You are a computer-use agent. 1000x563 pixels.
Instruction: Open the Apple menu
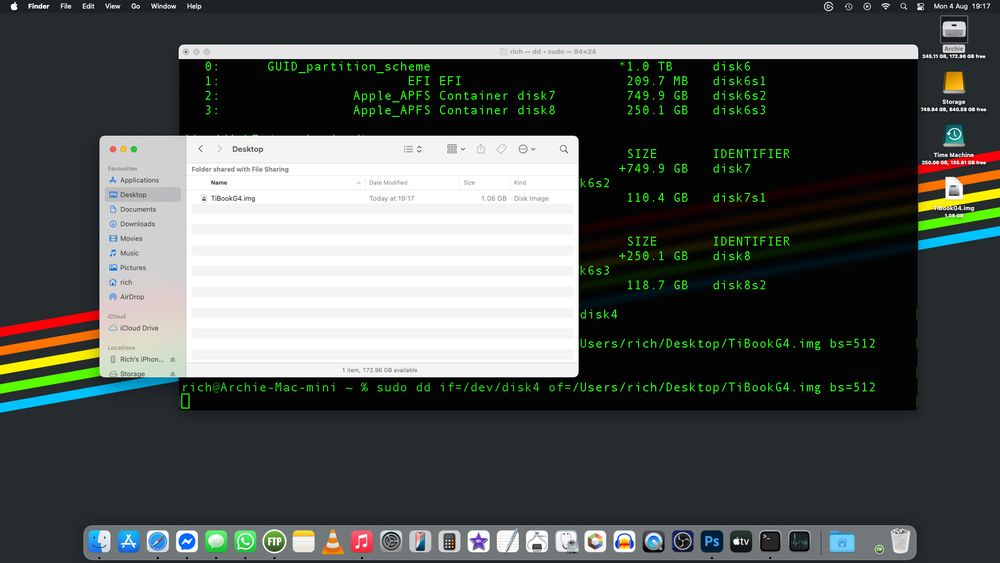pyautogui.click(x=14, y=6)
